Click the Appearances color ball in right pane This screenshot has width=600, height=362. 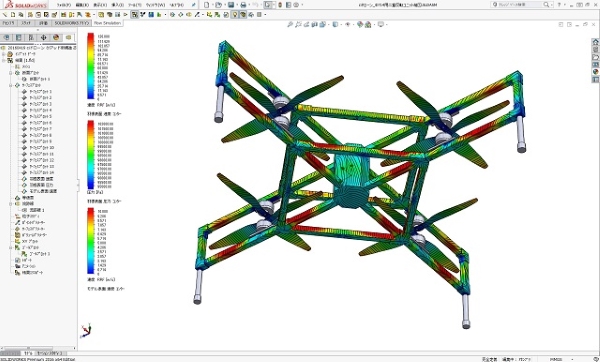coord(595,72)
